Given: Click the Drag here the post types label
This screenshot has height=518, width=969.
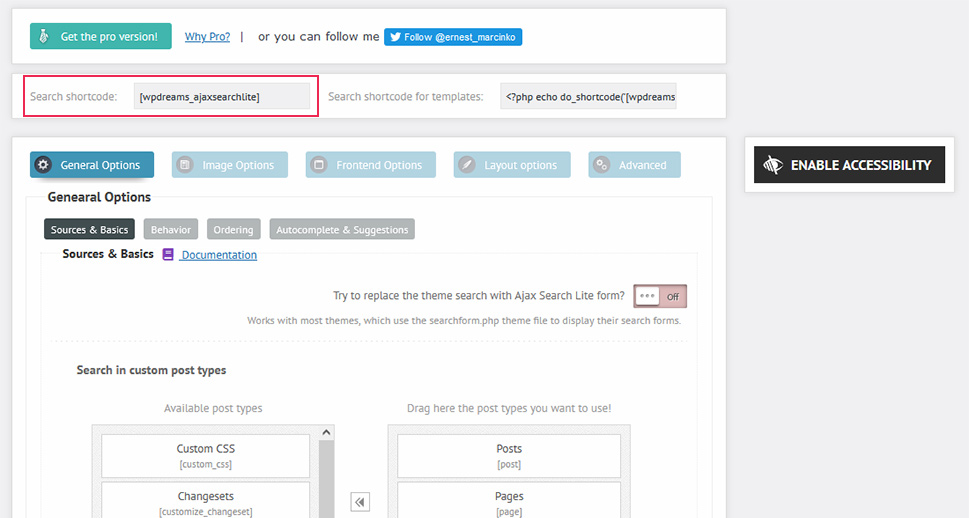Looking at the screenshot, I should pos(509,408).
